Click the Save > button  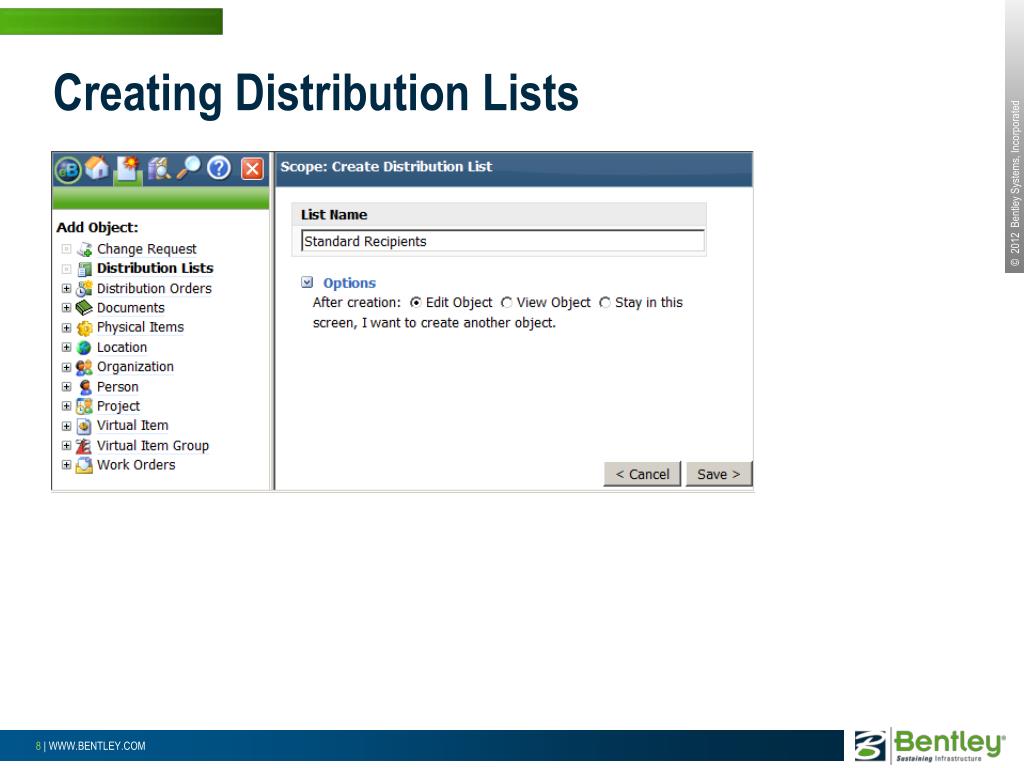click(718, 474)
